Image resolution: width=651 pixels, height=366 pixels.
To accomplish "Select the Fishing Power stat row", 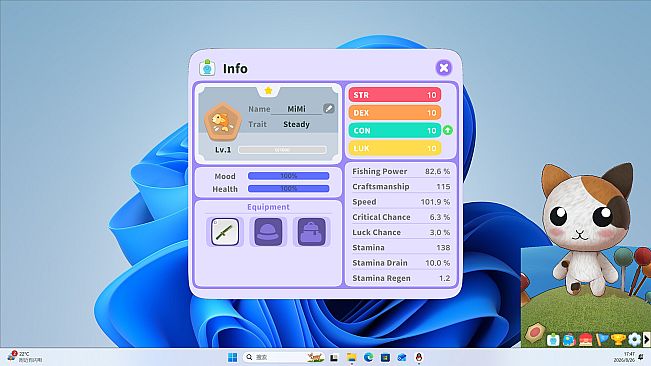I will click(x=401, y=171).
